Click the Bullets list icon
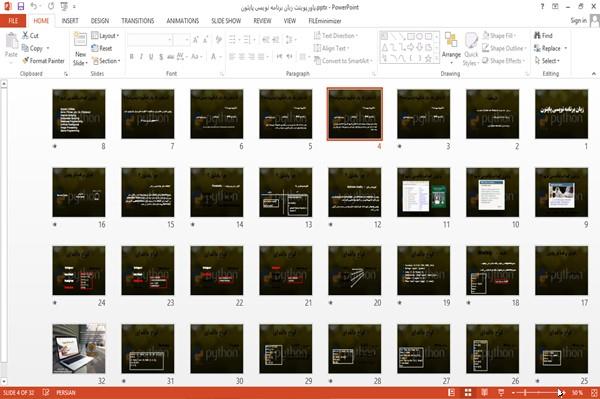The image size is (600, 399). click(232, 40)
